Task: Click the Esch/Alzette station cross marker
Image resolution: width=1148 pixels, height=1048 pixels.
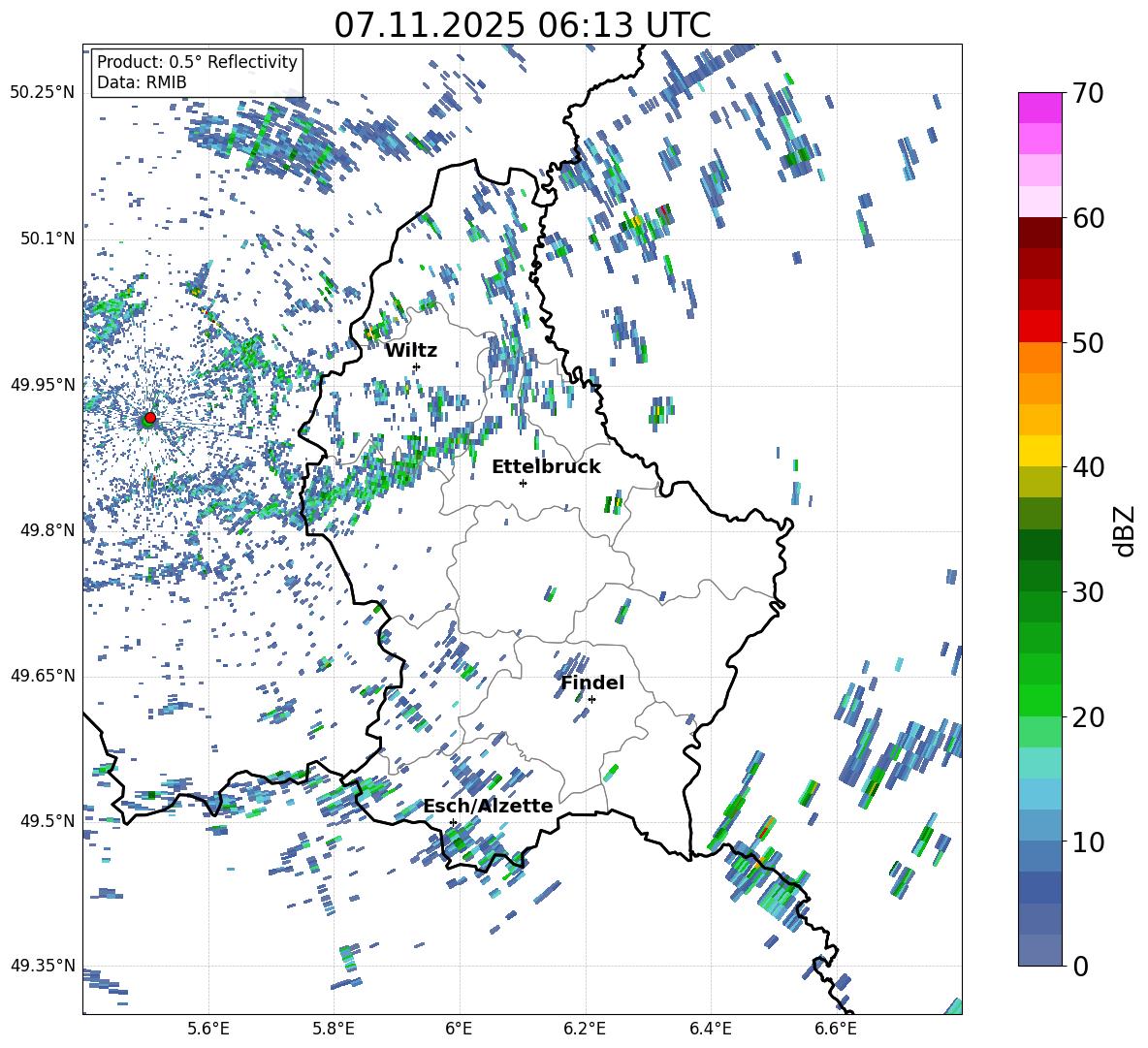Action: coord(453,822)
